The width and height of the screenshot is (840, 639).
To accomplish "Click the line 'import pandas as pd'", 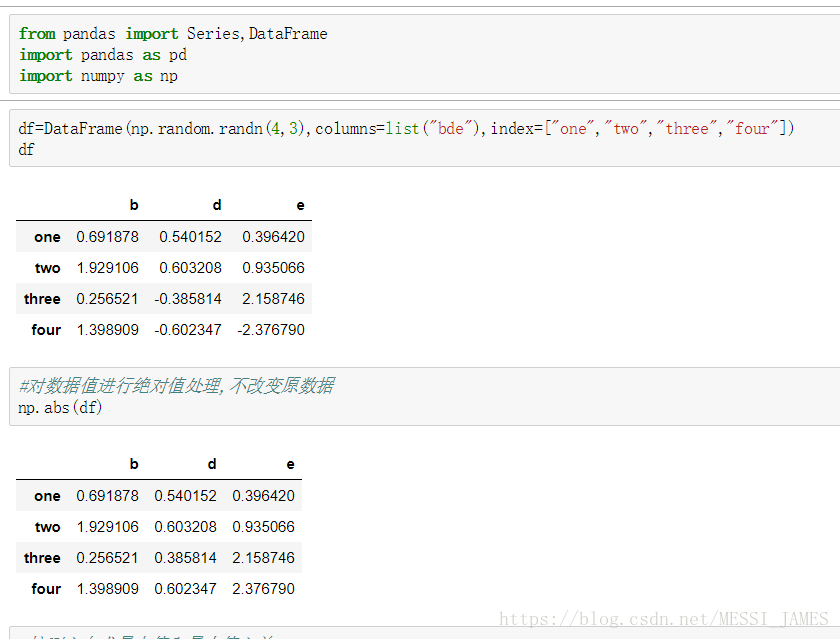I will [103, 55].
